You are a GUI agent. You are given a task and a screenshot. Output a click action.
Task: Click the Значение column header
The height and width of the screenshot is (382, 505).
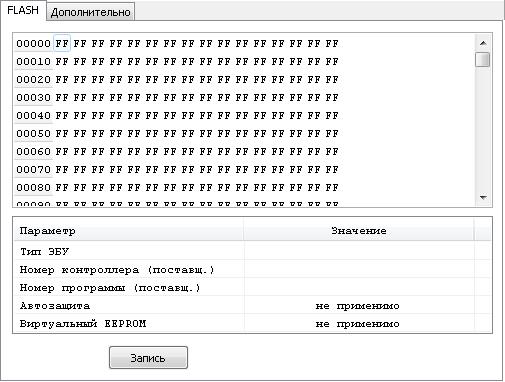(359, 230)
